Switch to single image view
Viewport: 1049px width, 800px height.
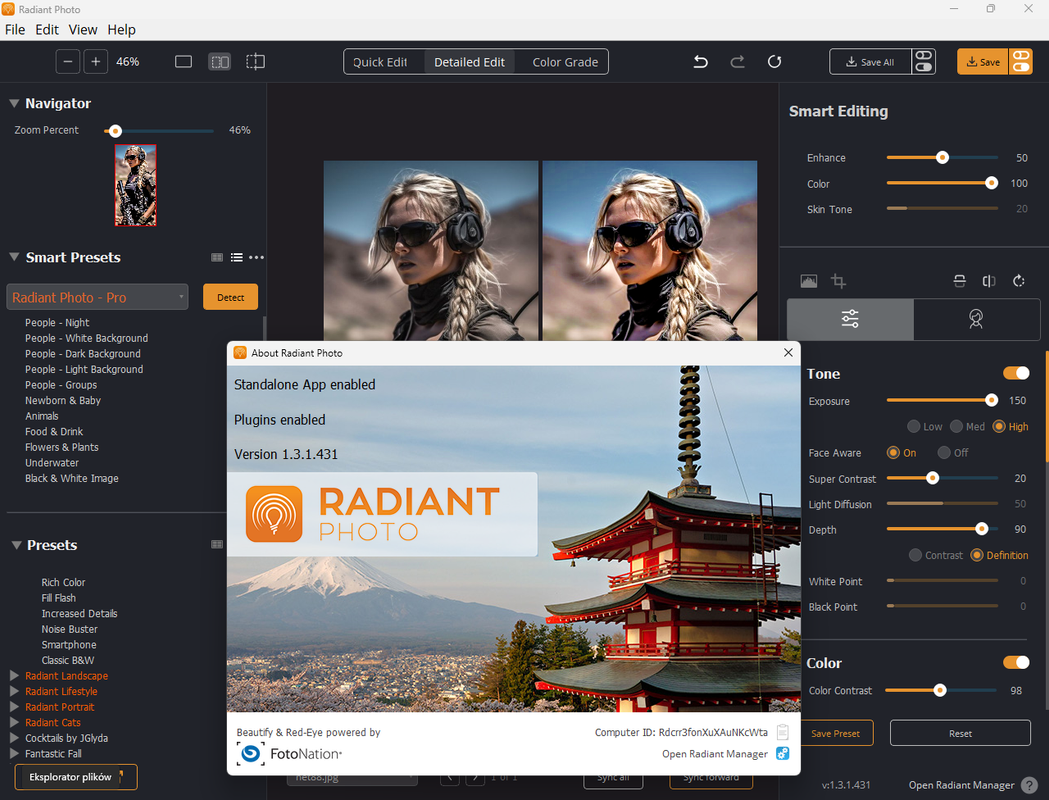(x=183, y=62)
